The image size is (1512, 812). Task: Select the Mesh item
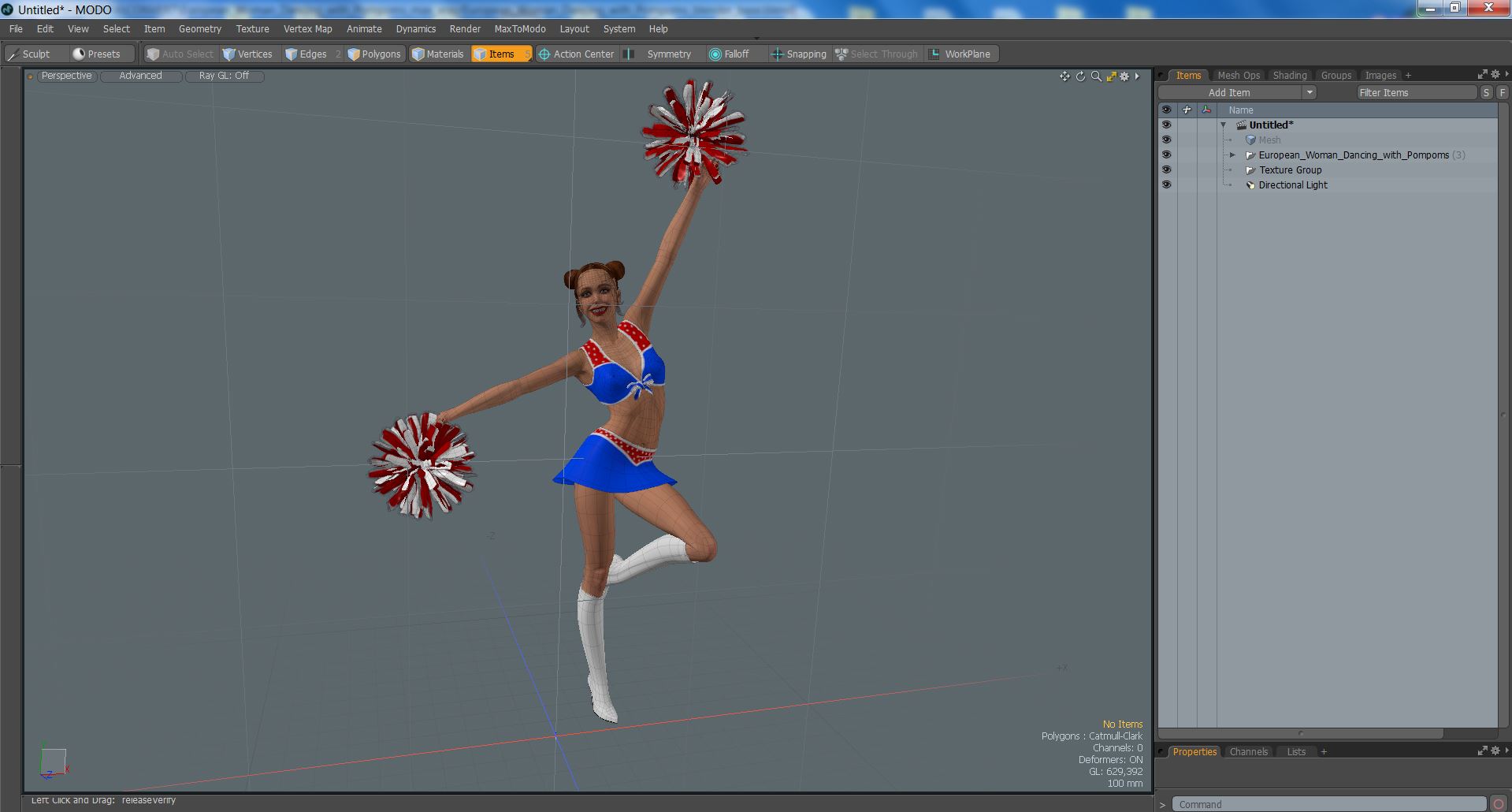[x=1269, y=140]
